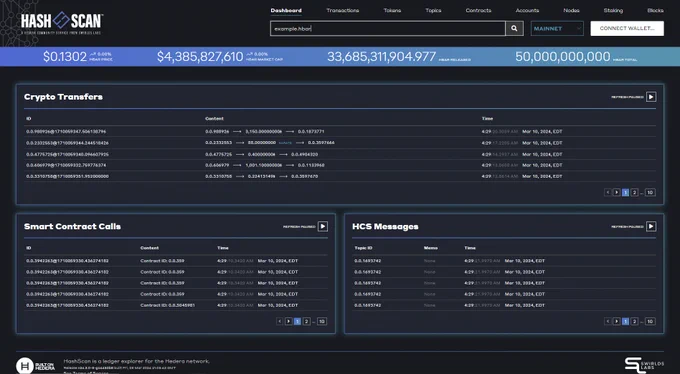
Task: Go to previous page in Crypto Transfers
Action: pos(608,193)
